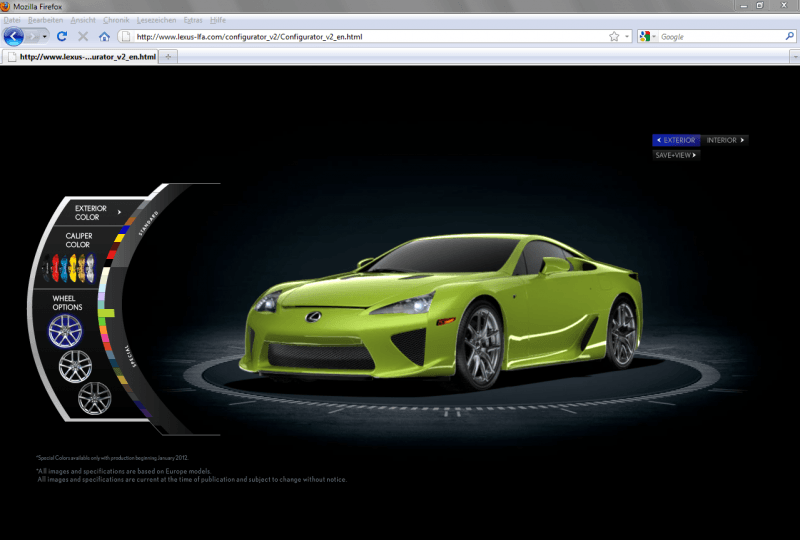Click the search magnifier icon

(789, 36)
